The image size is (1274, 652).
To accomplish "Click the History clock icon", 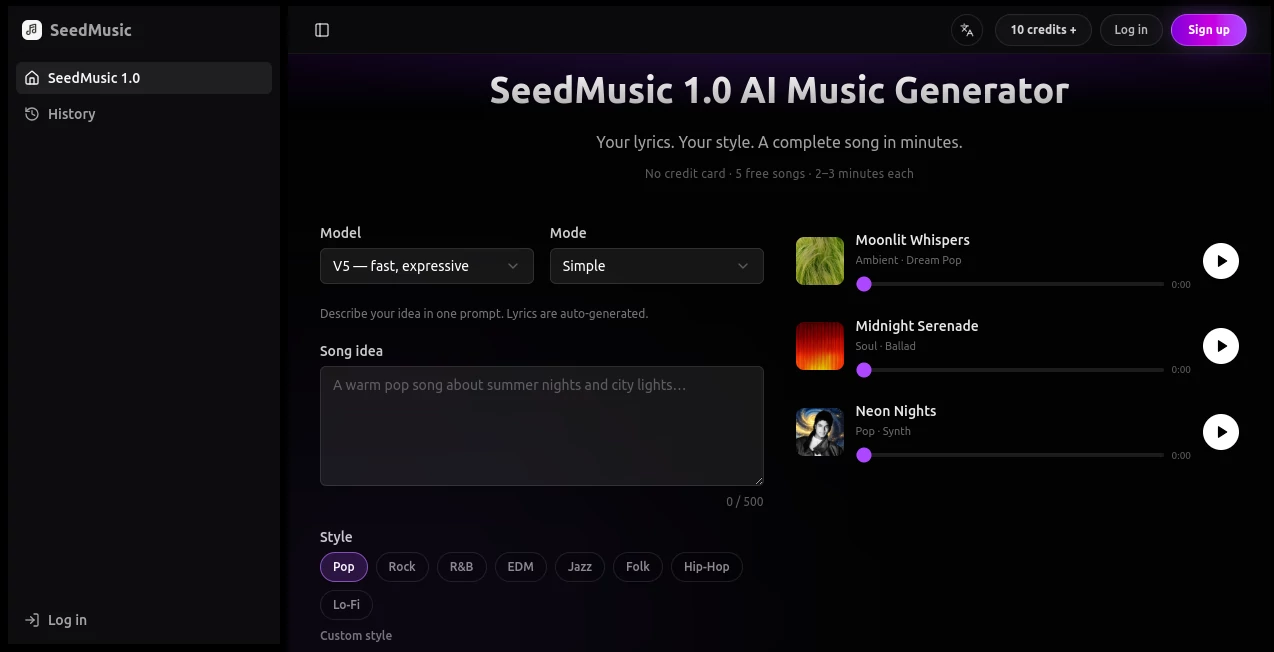I will pos(32,114).
